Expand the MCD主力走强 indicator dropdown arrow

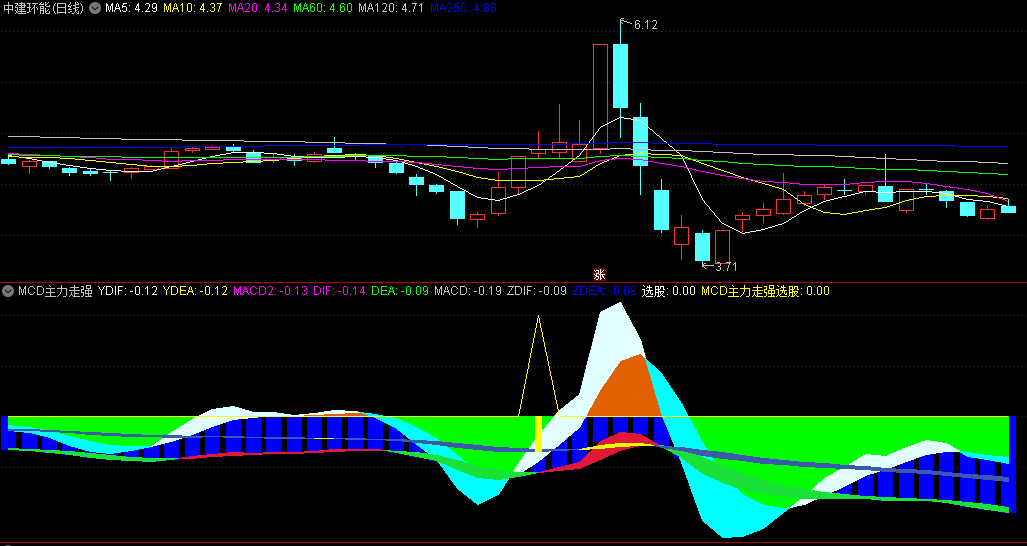(9, 292)
